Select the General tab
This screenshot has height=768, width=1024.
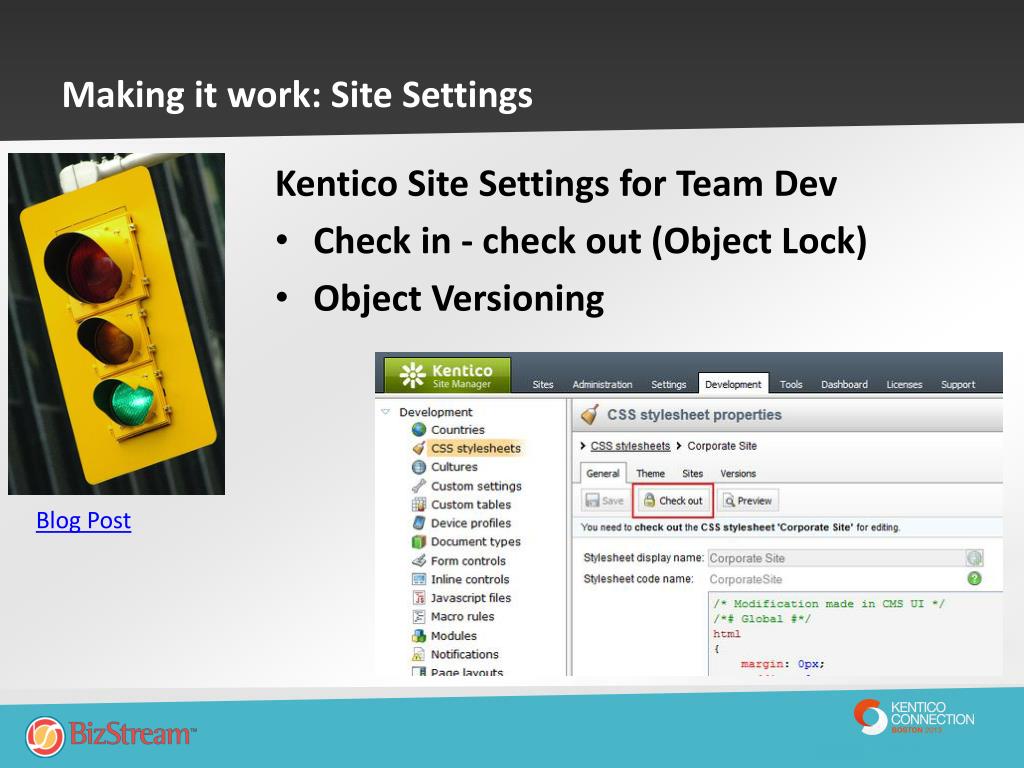pyautogui.click(x=603, y=473)
